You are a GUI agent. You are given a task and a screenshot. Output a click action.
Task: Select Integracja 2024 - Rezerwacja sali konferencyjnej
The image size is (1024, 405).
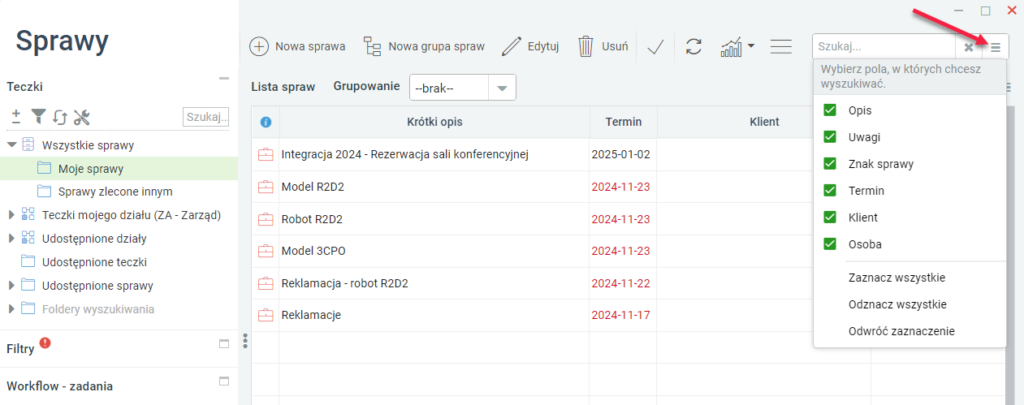click(x=405, y=155)
